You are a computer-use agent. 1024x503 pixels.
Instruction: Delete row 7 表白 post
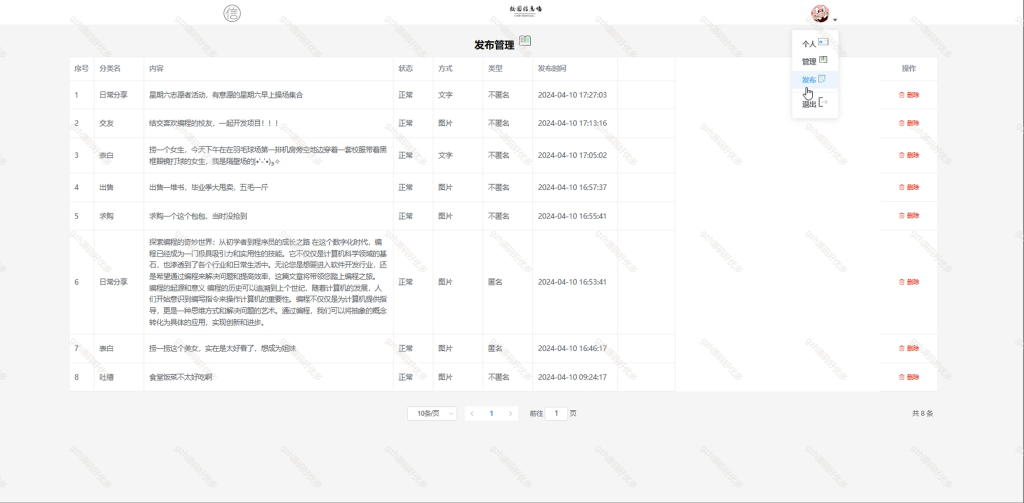908,348
